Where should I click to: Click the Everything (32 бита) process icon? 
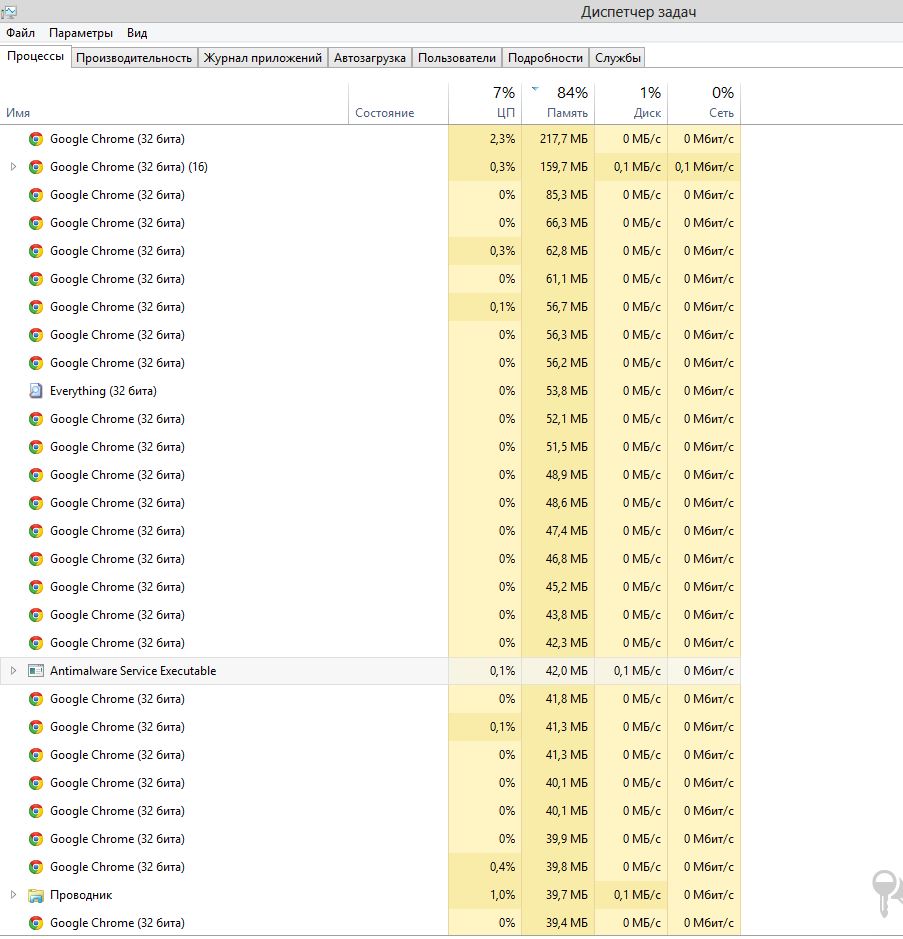point(36,391)
